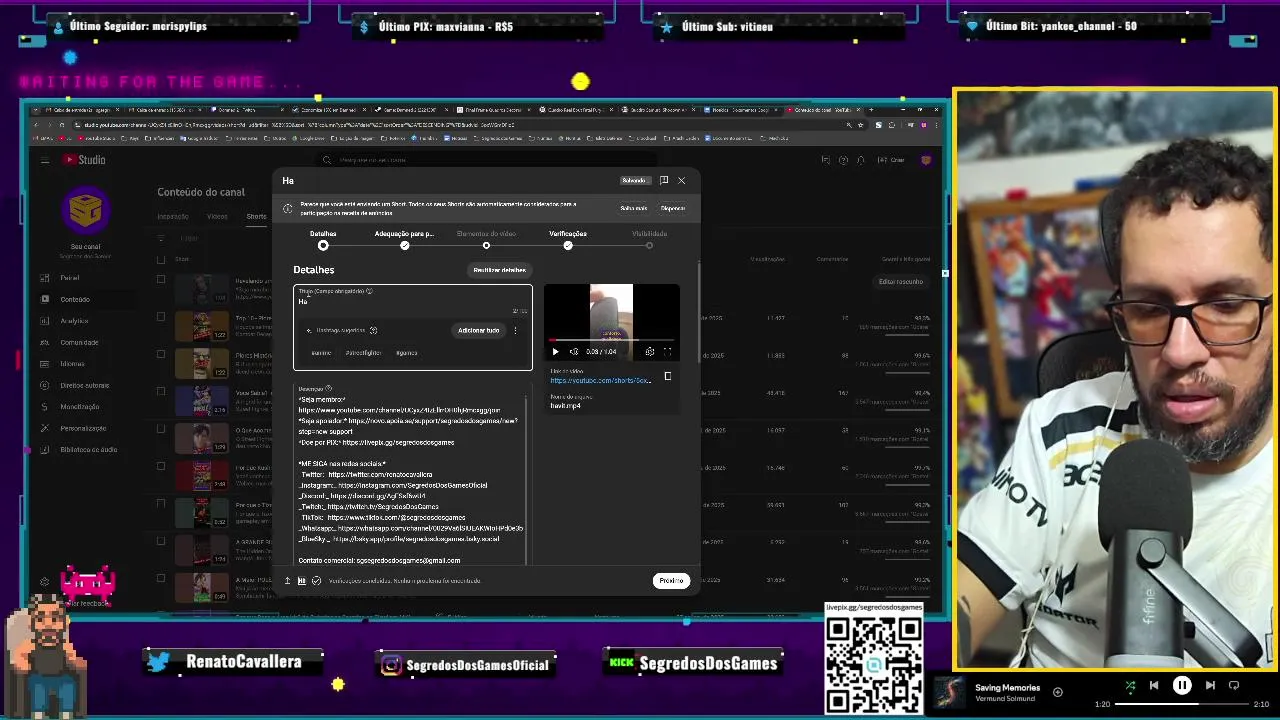
Task: Open a new browser tab with plus
Action: coord(871,109)
